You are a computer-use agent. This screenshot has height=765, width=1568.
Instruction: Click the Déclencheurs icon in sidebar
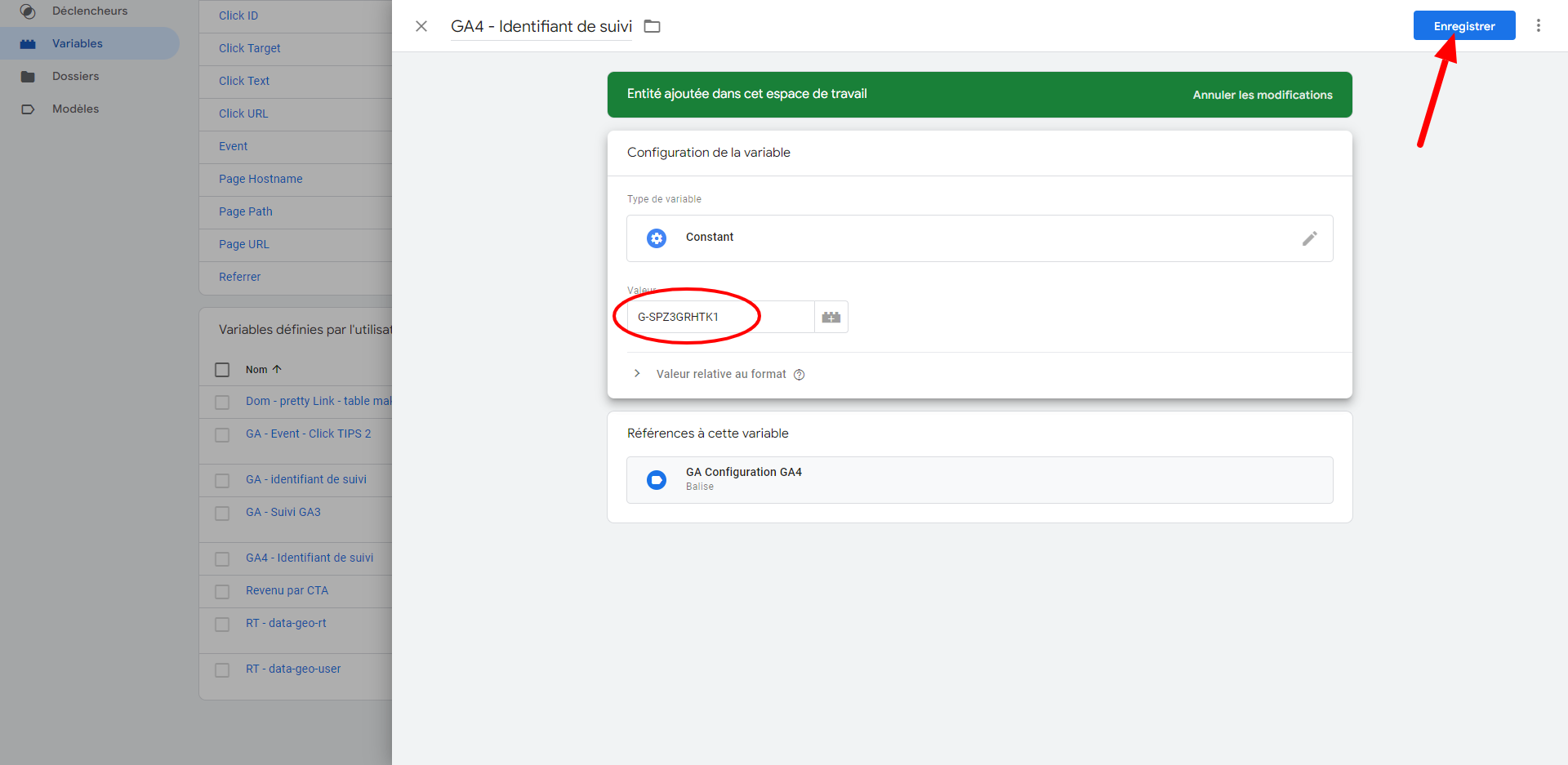28,11
